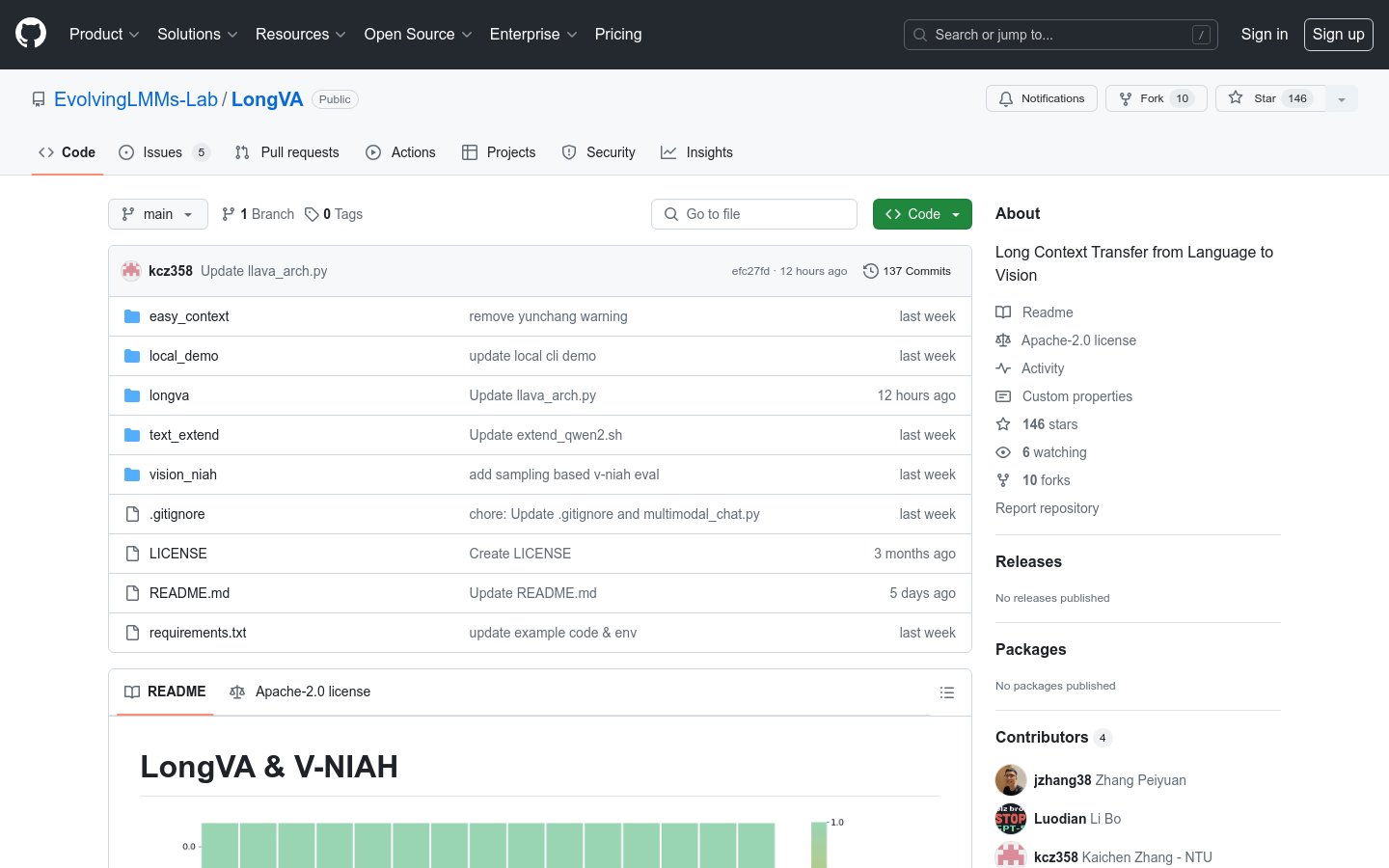View the 0 Tags list
The image size is (1389, 868).
click(x=334, y=214)
